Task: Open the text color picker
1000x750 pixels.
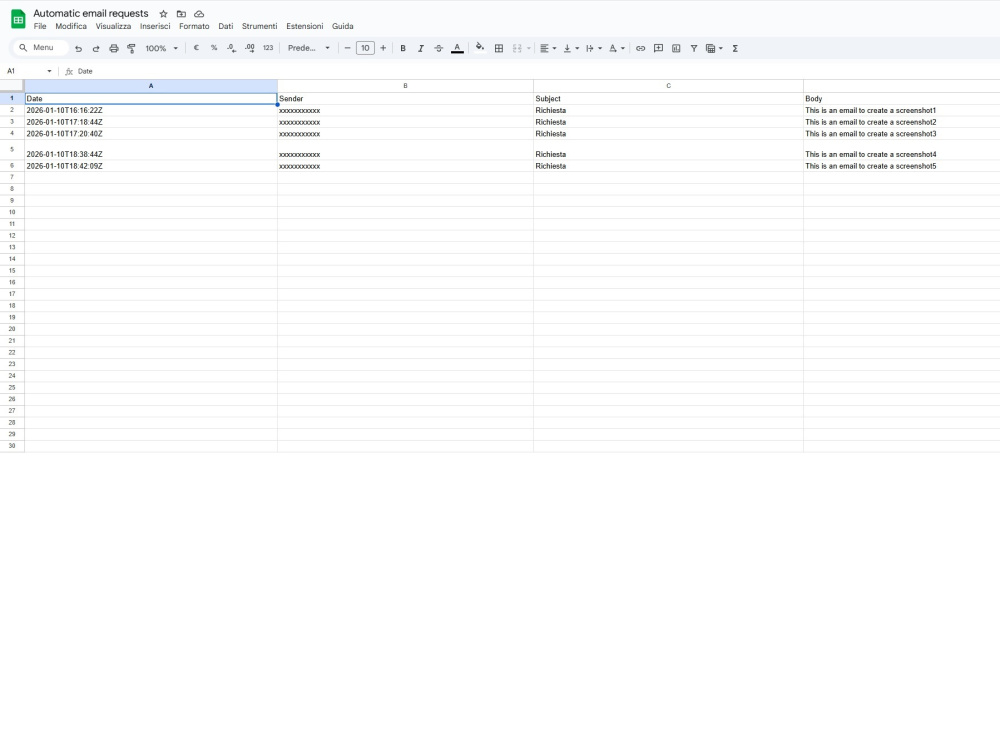Action: [x=457, y=48]
